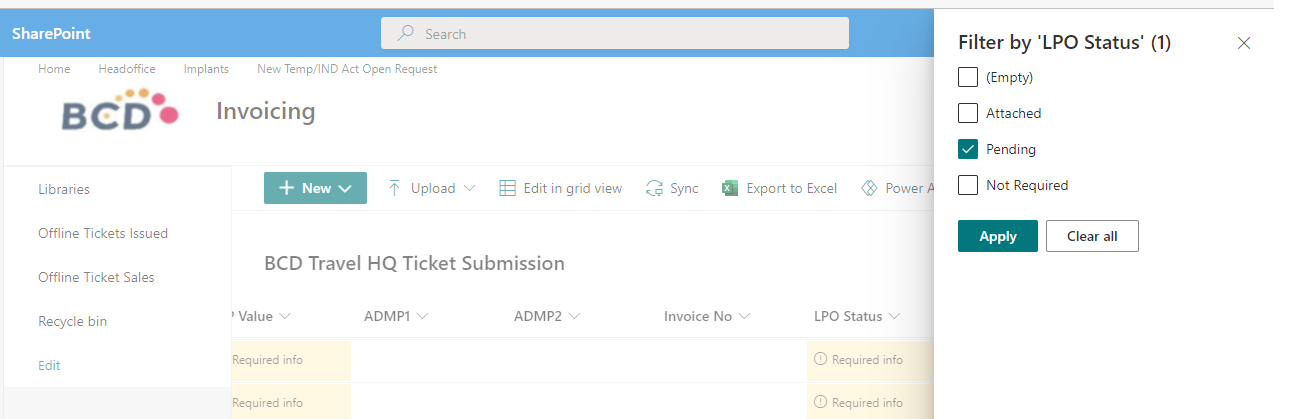Expand the Upload dropdown chevron

tap(469, 188)
